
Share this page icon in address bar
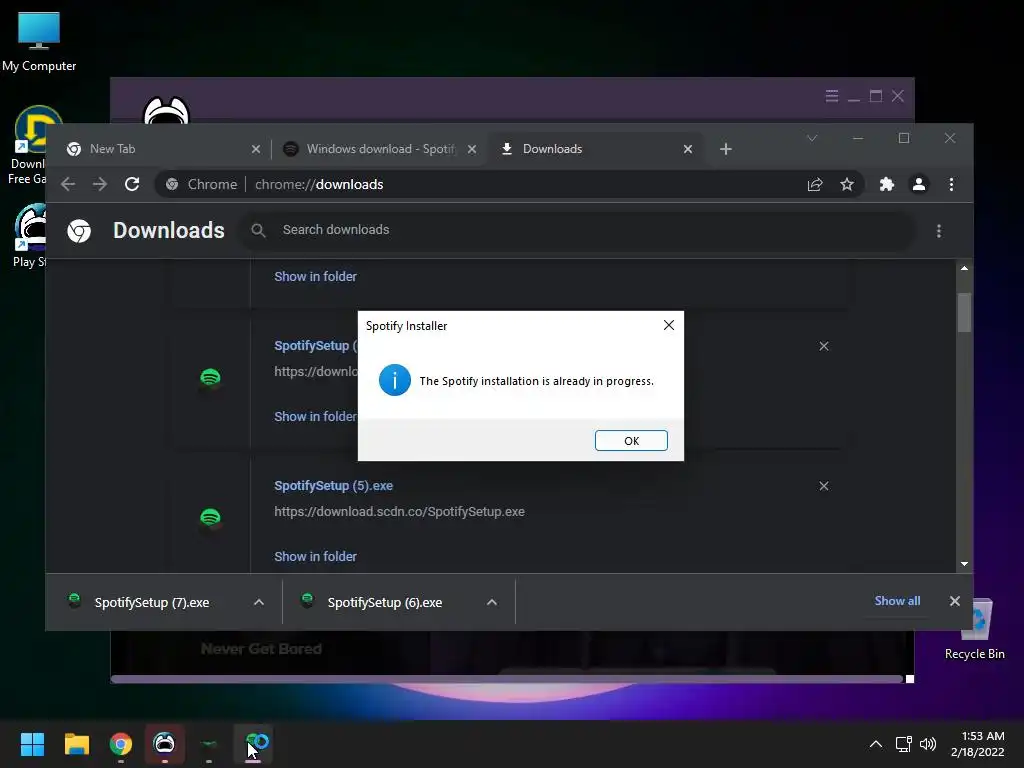point(814,185)
